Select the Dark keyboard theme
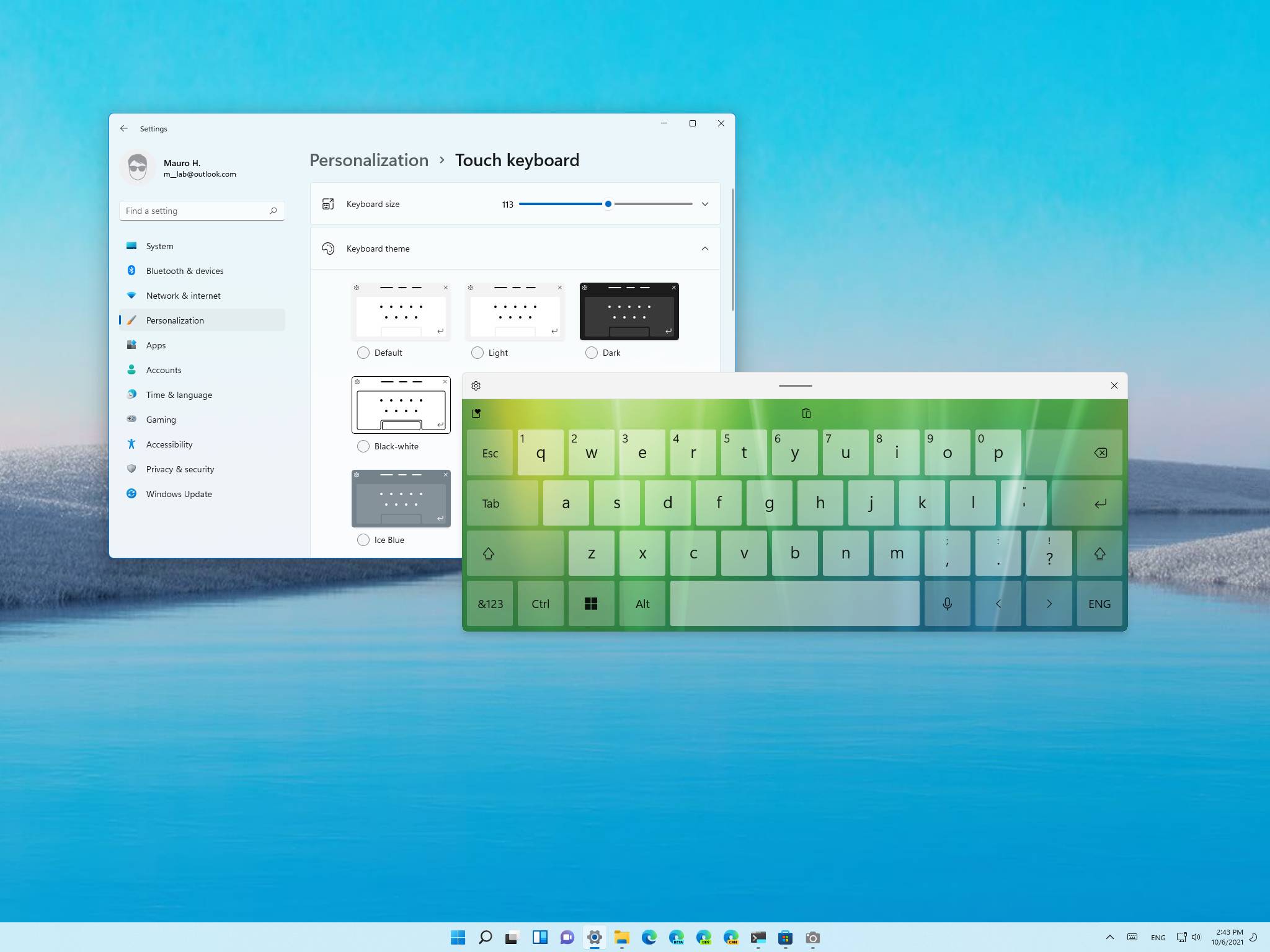The height and width of the screenshot is (952, 1270). click(x=591, y=352)
